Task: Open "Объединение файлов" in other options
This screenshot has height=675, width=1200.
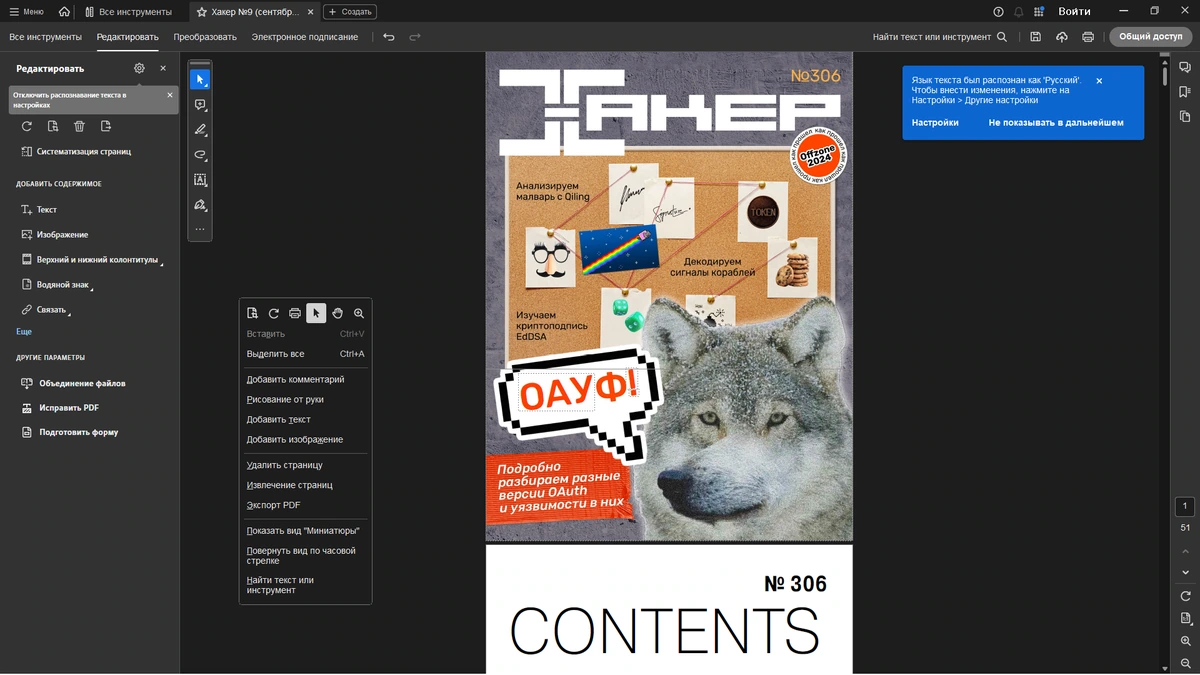Action: coord(73,383)
